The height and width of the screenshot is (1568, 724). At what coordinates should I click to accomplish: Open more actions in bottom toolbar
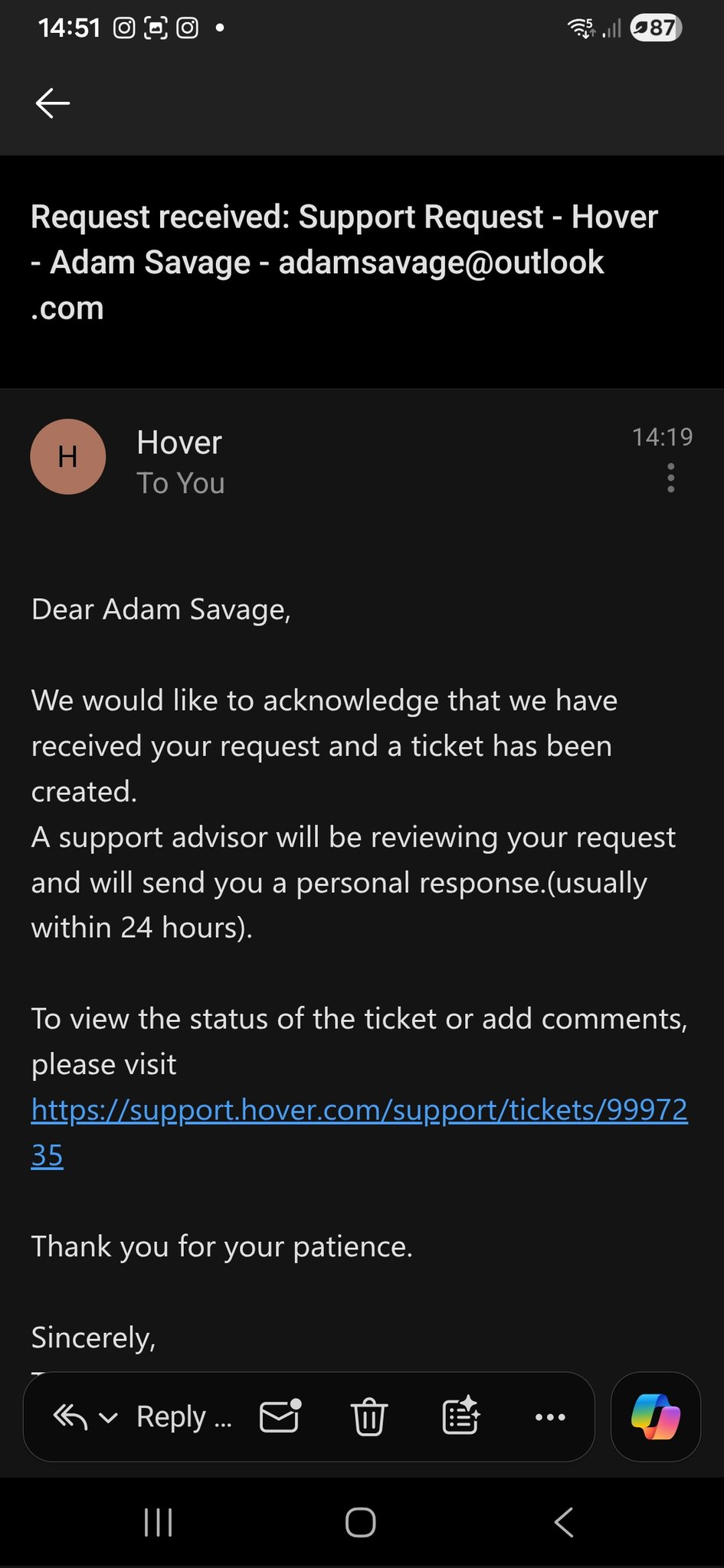click(x=550, y=1417)
